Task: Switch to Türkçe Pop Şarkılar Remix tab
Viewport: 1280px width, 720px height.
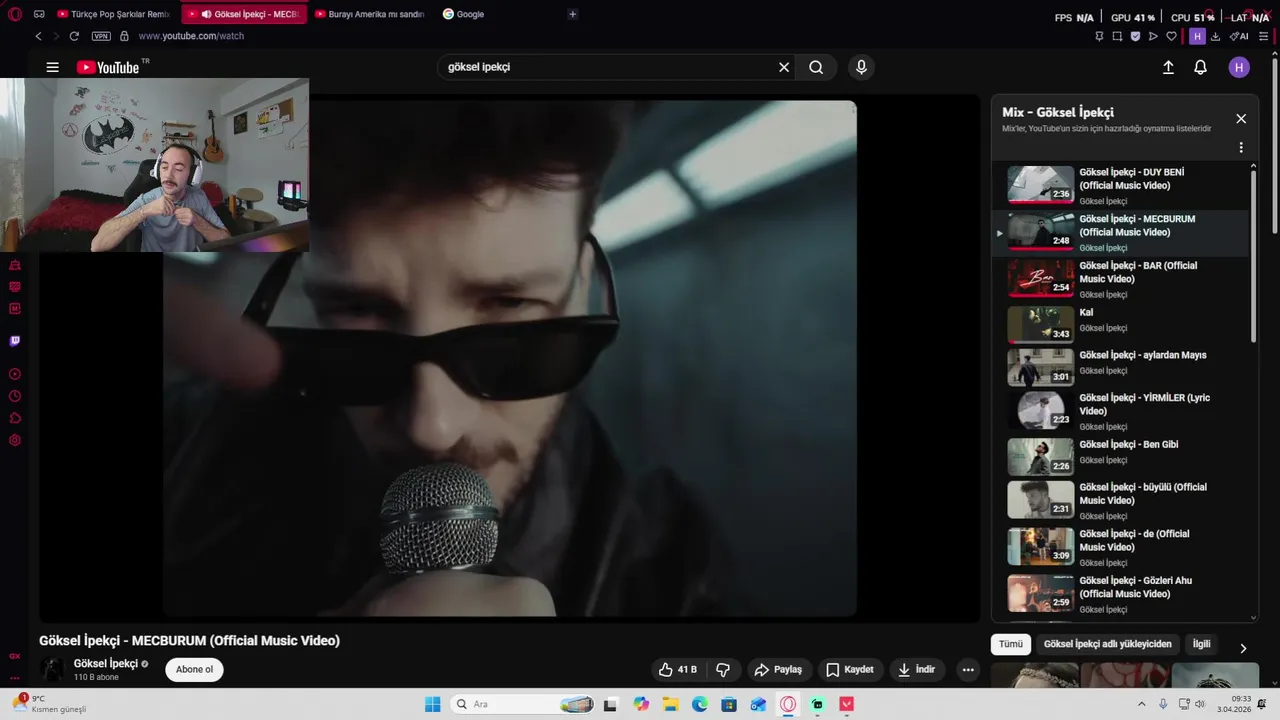Action: click(x=113, y=14)
